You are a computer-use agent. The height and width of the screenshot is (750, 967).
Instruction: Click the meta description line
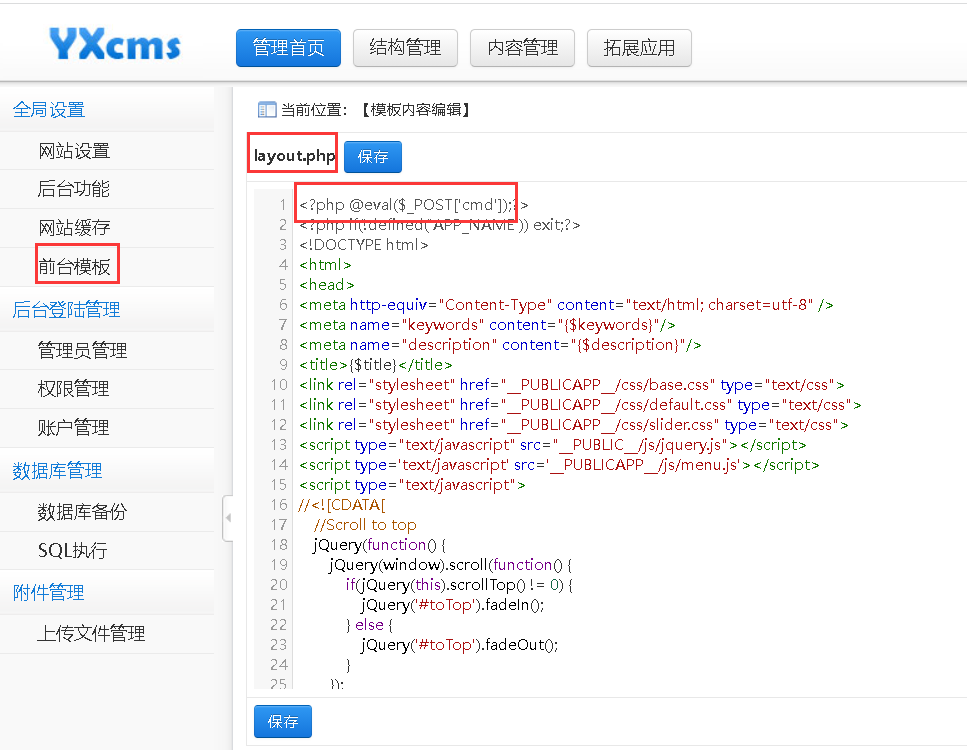click(500, 345)
